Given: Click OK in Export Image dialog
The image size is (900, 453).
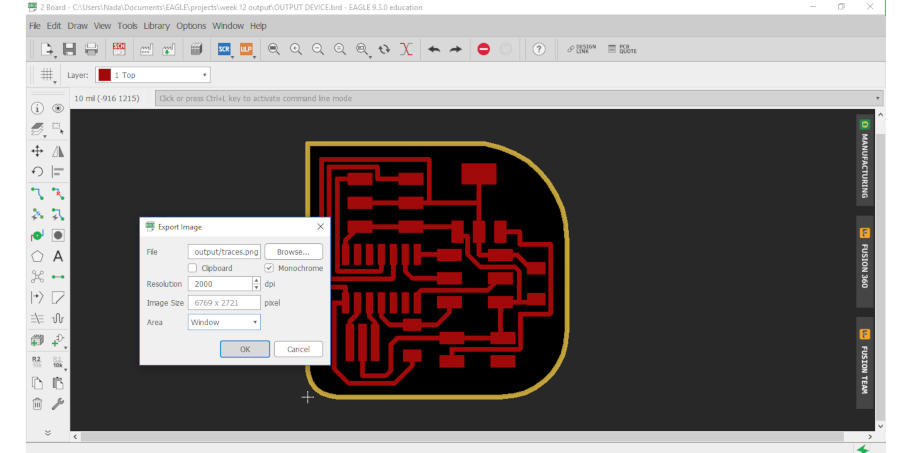Looking at the screenshot, I should click(244, 349).
